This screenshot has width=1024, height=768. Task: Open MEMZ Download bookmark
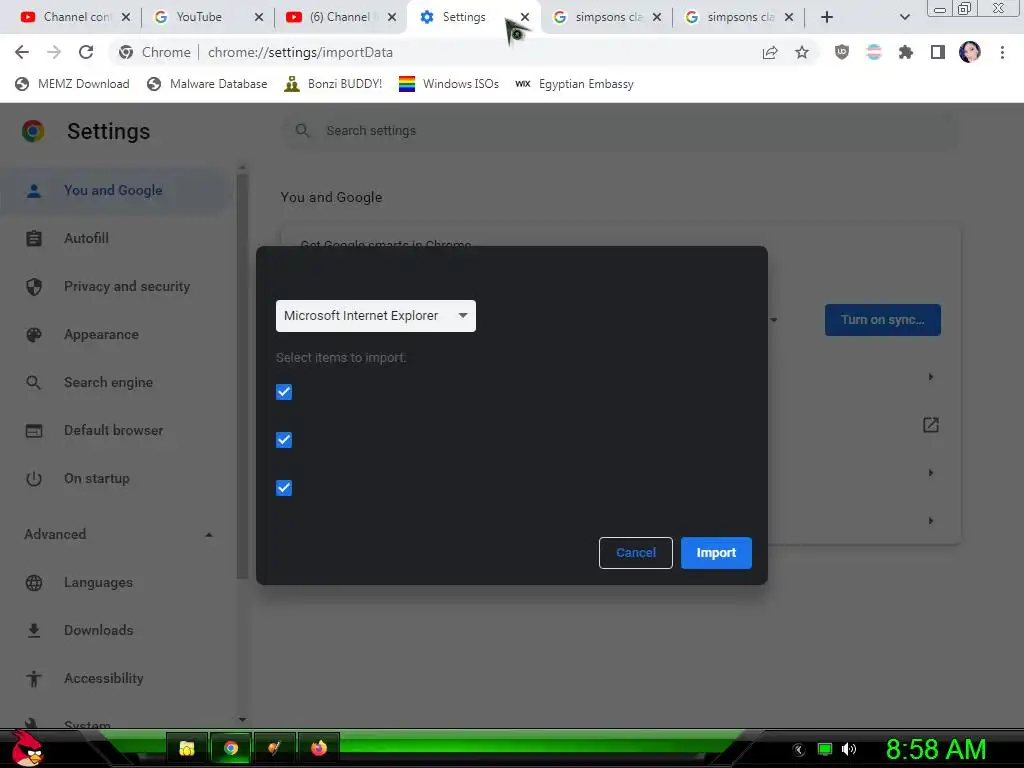[x=72, y=84]
